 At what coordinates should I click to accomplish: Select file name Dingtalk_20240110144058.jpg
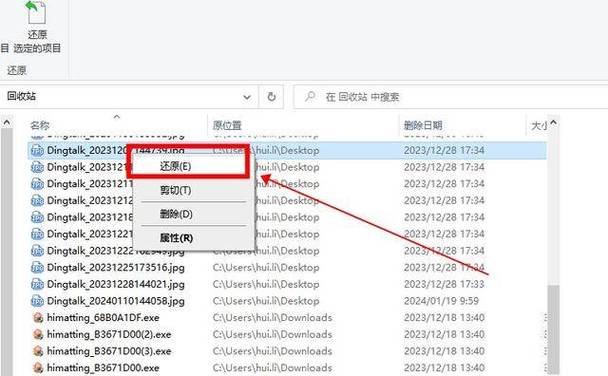pos(116,301)
